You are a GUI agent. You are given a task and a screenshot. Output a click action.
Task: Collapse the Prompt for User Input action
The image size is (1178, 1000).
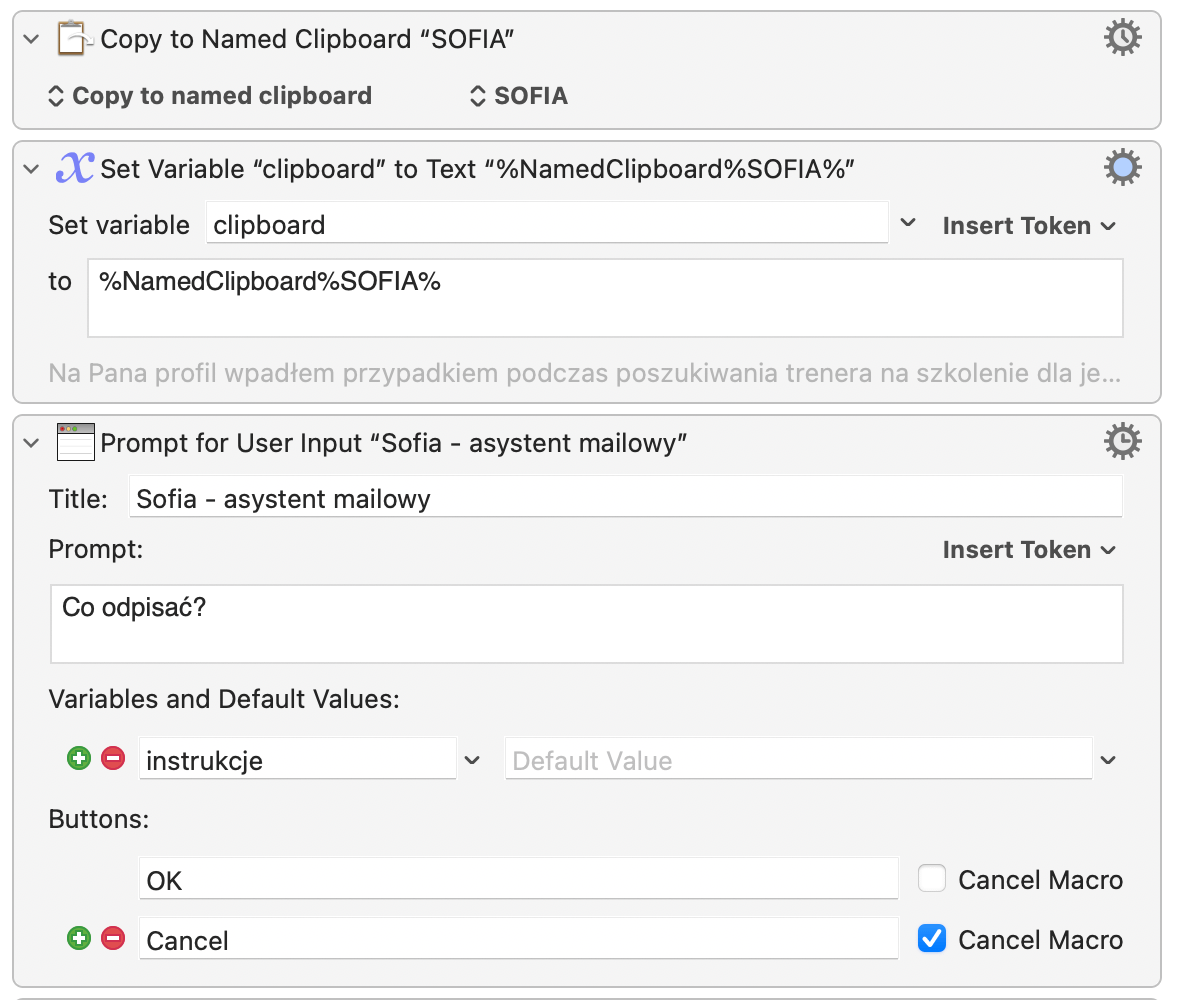(x=32, y=442)
